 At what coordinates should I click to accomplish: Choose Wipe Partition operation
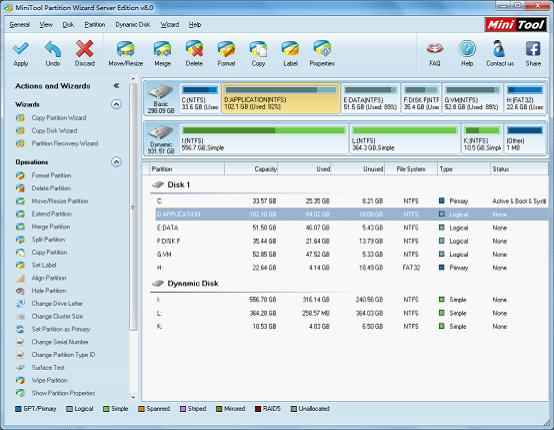tap(49, 381)
